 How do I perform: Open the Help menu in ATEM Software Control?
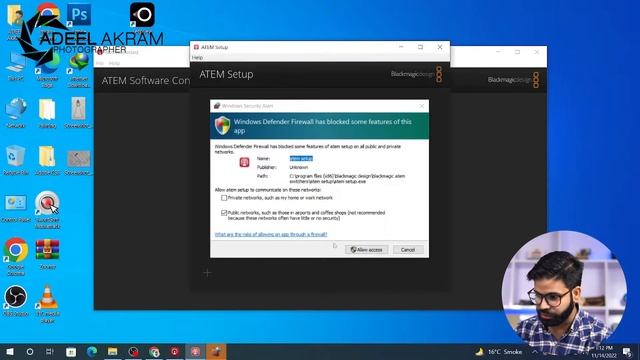click(x=114, y=63)
